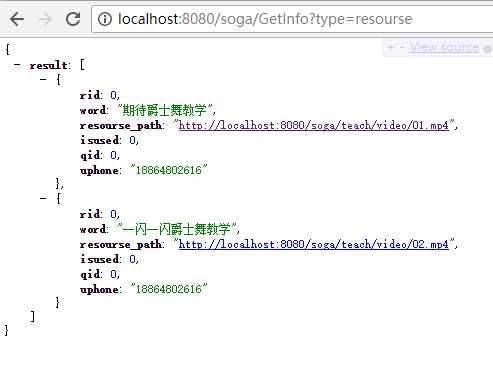Click the View source link

444,47
